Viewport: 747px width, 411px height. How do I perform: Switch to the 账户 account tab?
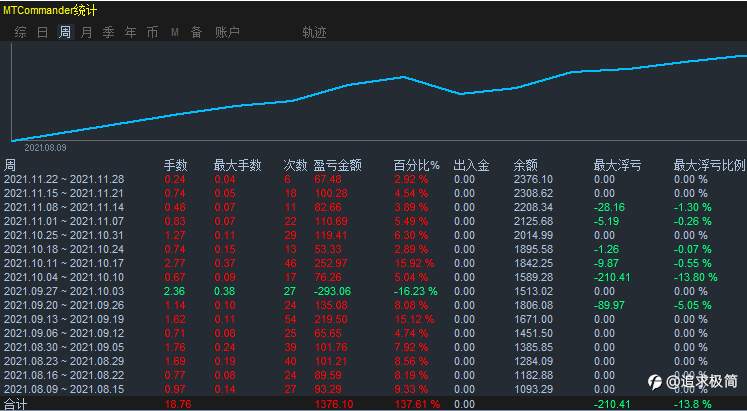click(227, 32)
